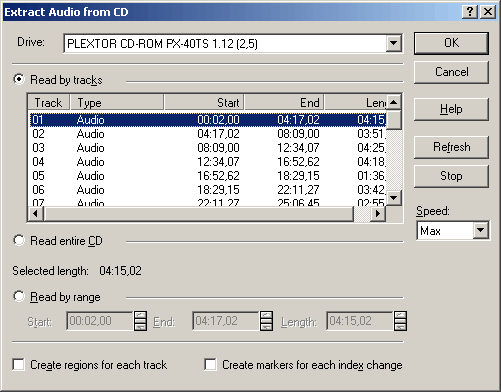Click the scroll left arrow of track list

point(36,213)
